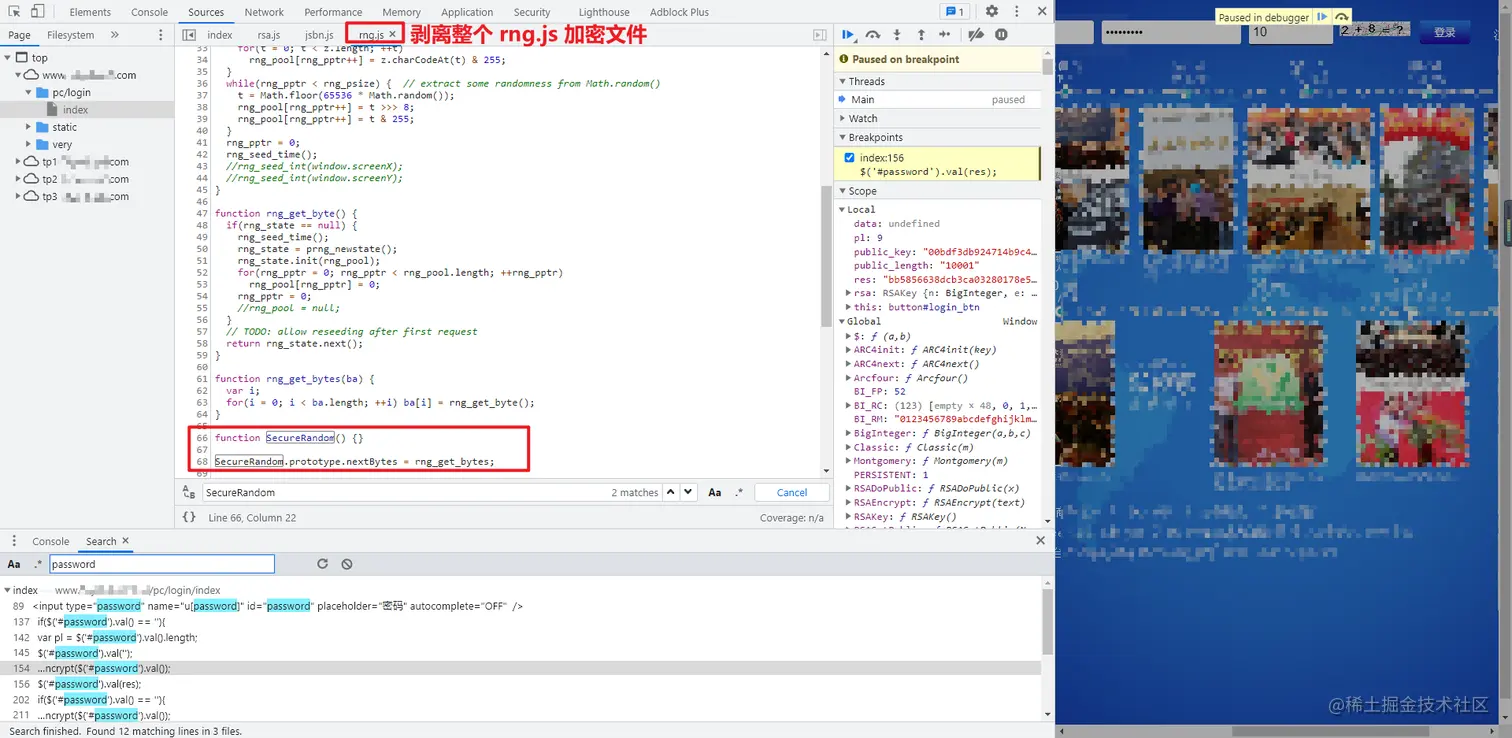The width and height of the screenshot is (1512, 738).
Task: Close the drawer Search tab
Action: click(125, 541)
